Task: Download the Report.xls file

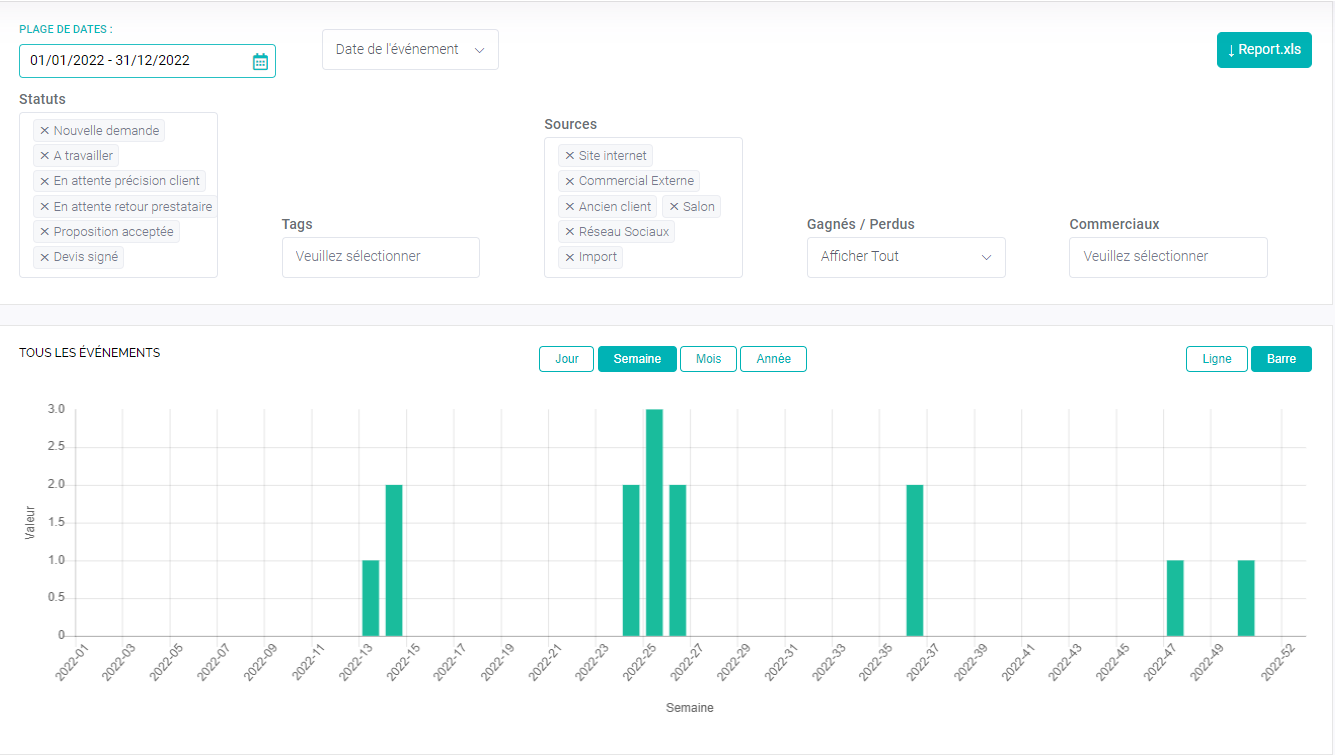Action: tap(1264, 49)
